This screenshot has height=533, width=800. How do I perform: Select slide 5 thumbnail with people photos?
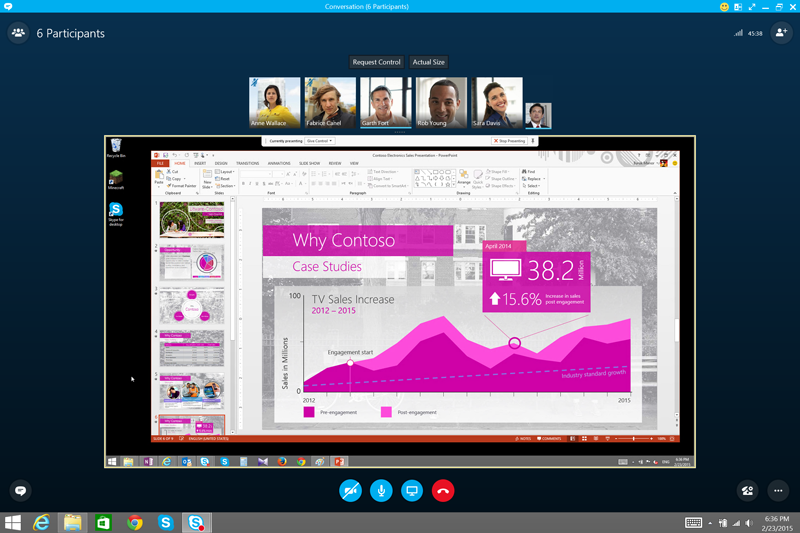click(x=192, y=391)
